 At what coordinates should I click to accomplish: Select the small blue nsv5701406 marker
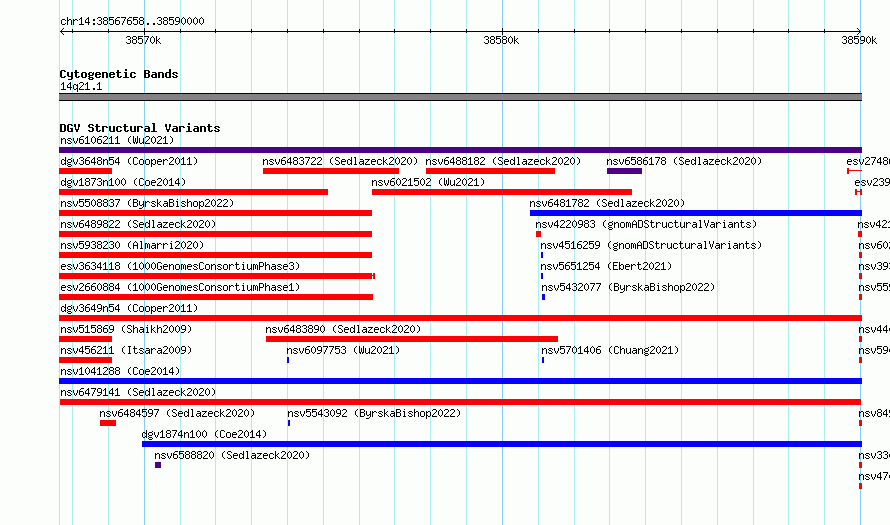click(543, 360)
